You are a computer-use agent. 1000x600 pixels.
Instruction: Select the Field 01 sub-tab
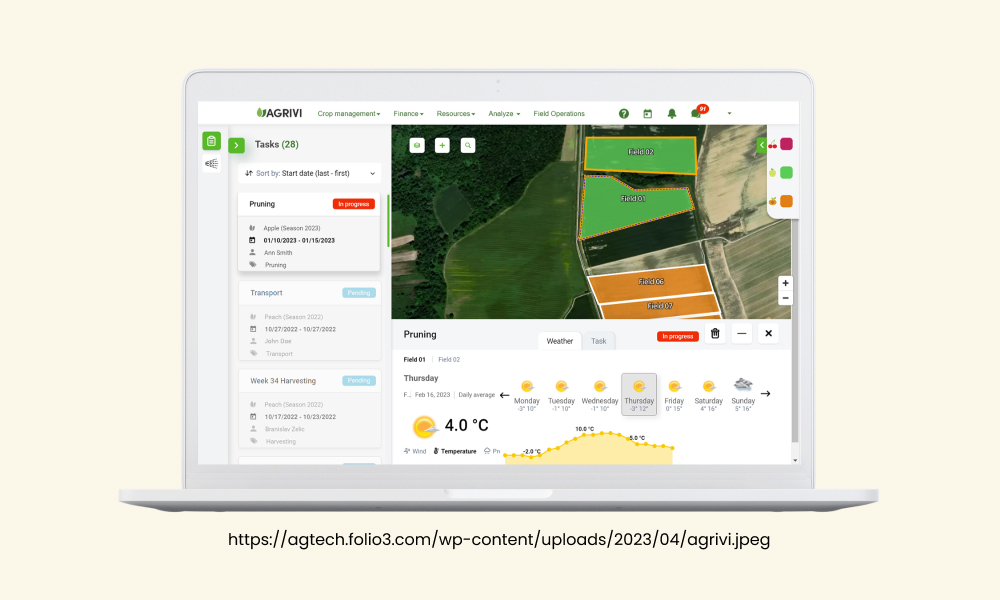[x=415, y=360]
